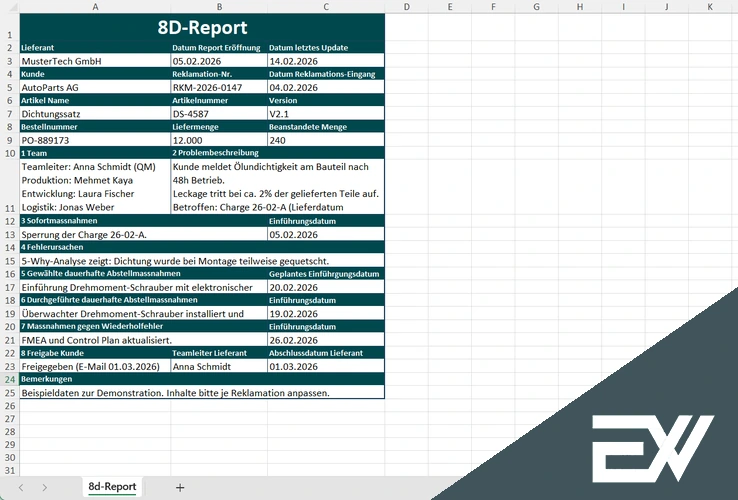Select cell Überwachter Drehmoment-Schrauber installiert
This screenshot has width=738, height=500.
[144, 313]
